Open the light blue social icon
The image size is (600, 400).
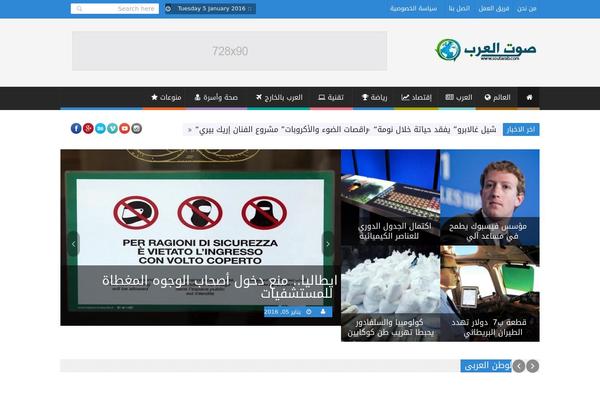(100, 128)
